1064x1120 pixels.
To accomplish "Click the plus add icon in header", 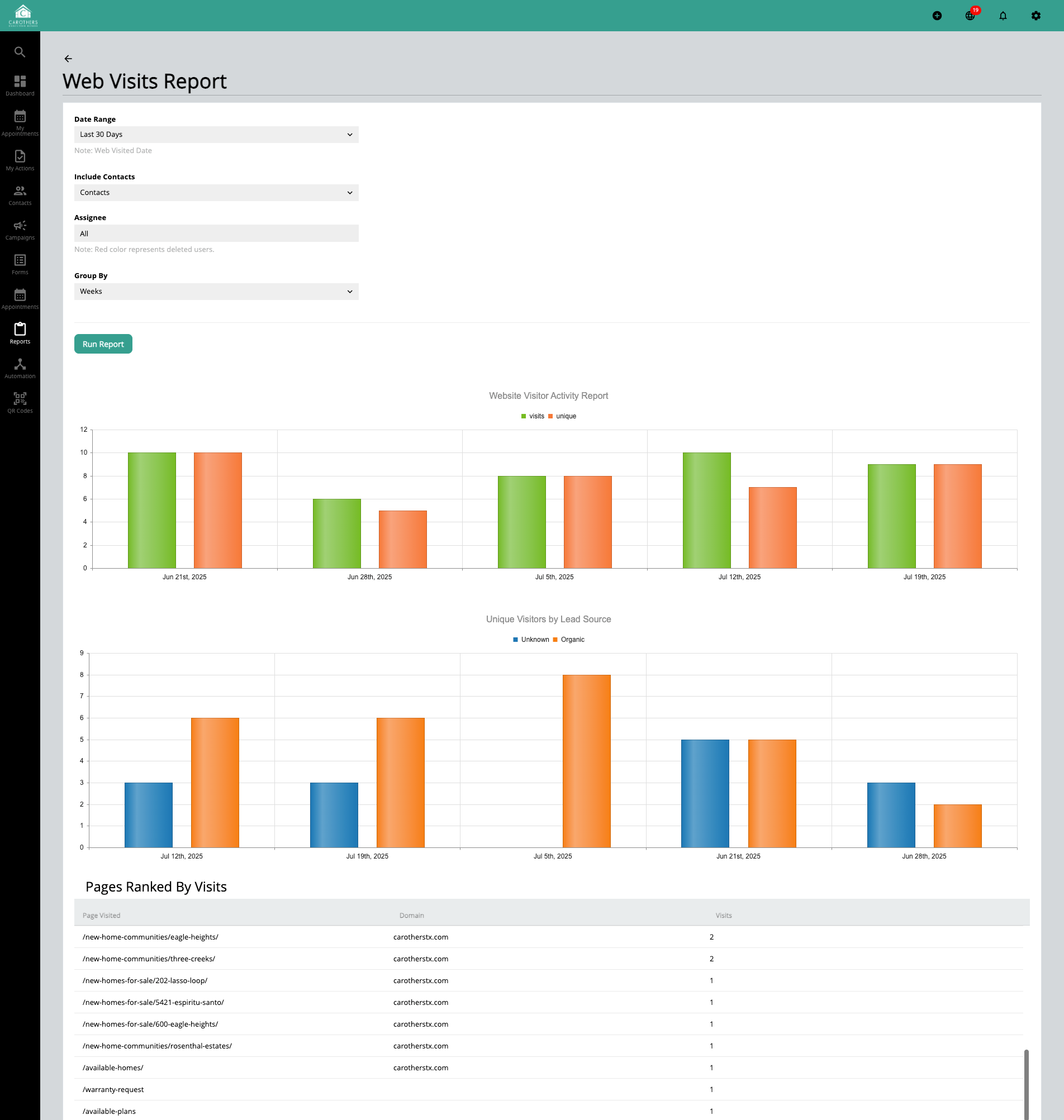I will click(x=937, y=16).
